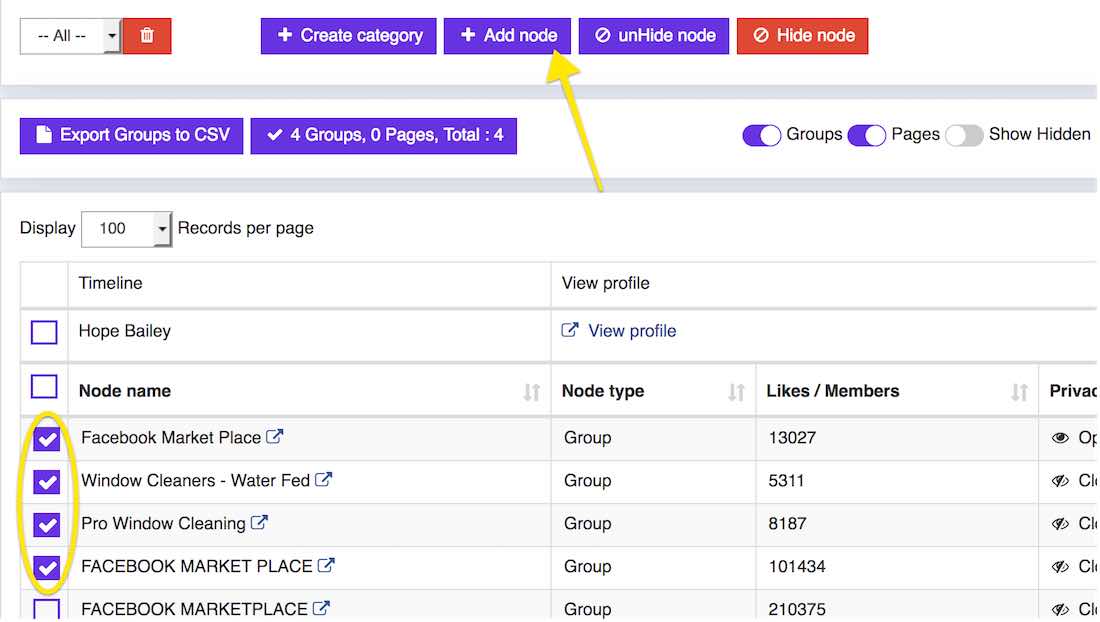Click the Add node button
The image size is (1100, 622).
point(507,36)
